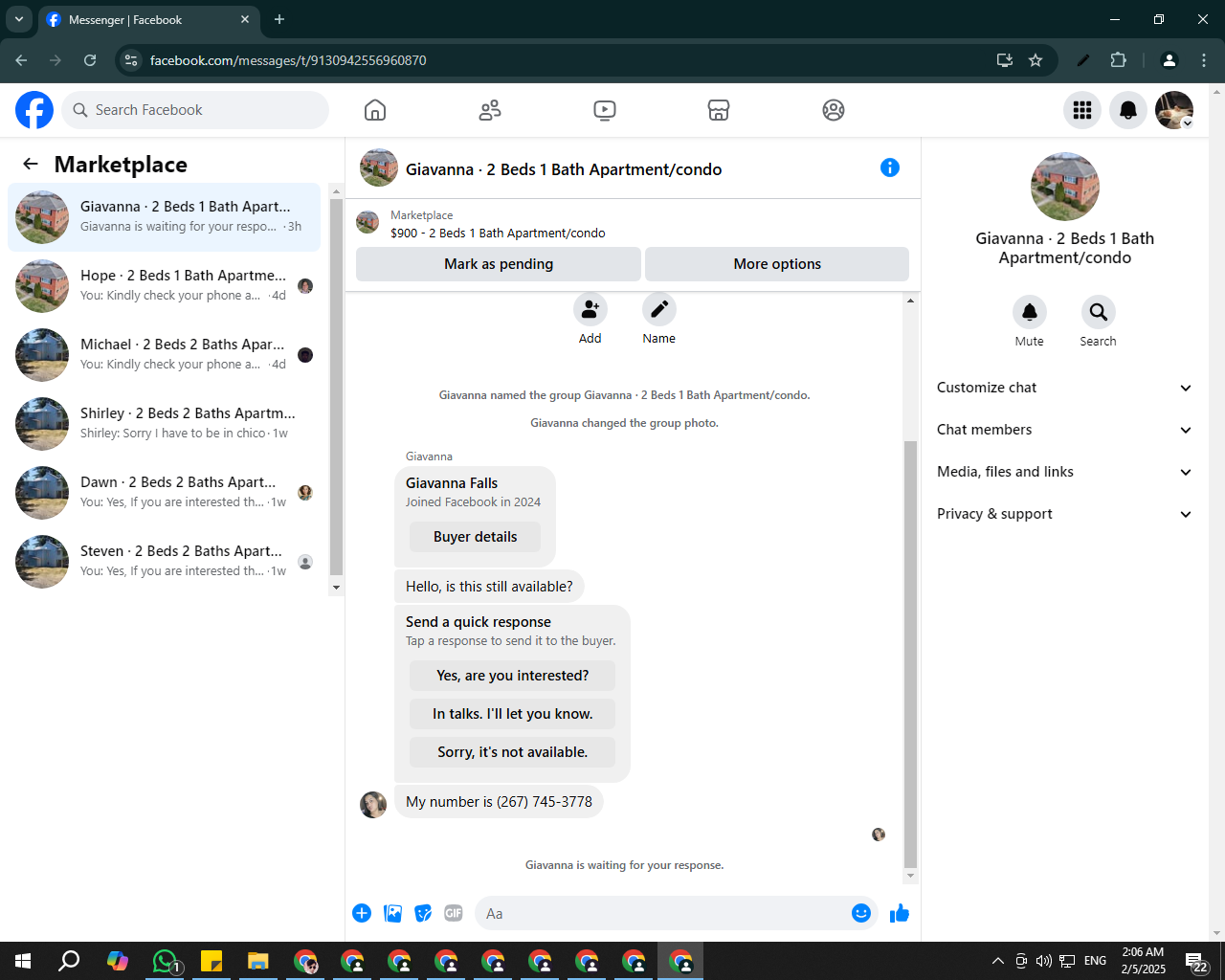The height and width of the screenshot is (980, 1225).
Task: Click Mark as pending button
Action: tap(499, 264)
